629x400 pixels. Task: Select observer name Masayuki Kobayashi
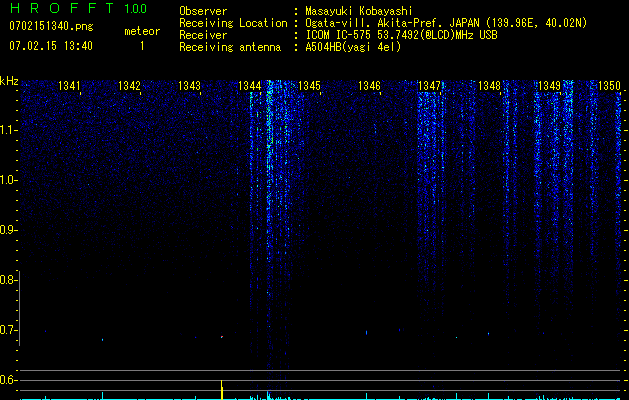click(x=359, y=11)
